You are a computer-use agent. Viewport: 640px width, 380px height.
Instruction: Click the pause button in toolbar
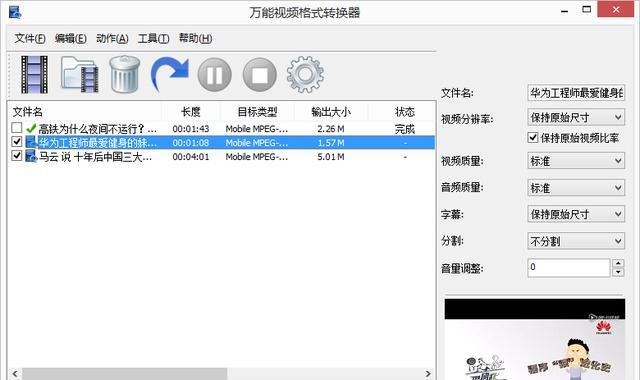point(214,75)
